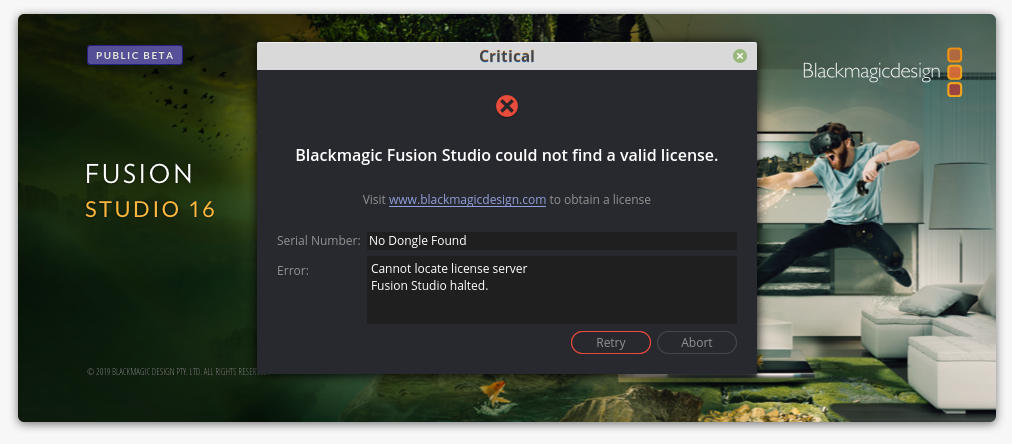Click the PUBLIC BETA badge
Viewport: 1012px width, 444px height.
pos(135,56)
